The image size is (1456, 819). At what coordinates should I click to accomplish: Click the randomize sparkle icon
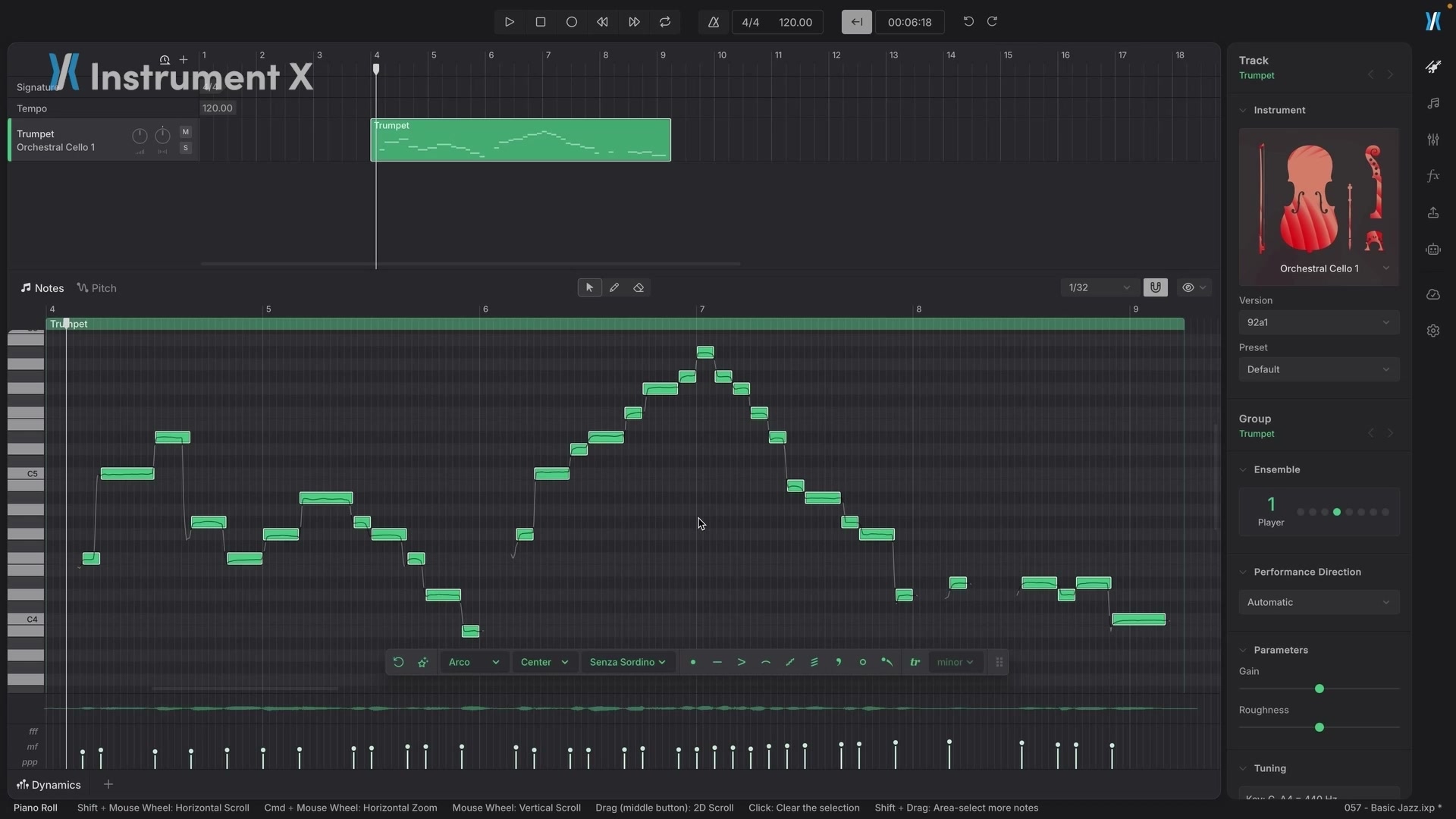(423, 663)
